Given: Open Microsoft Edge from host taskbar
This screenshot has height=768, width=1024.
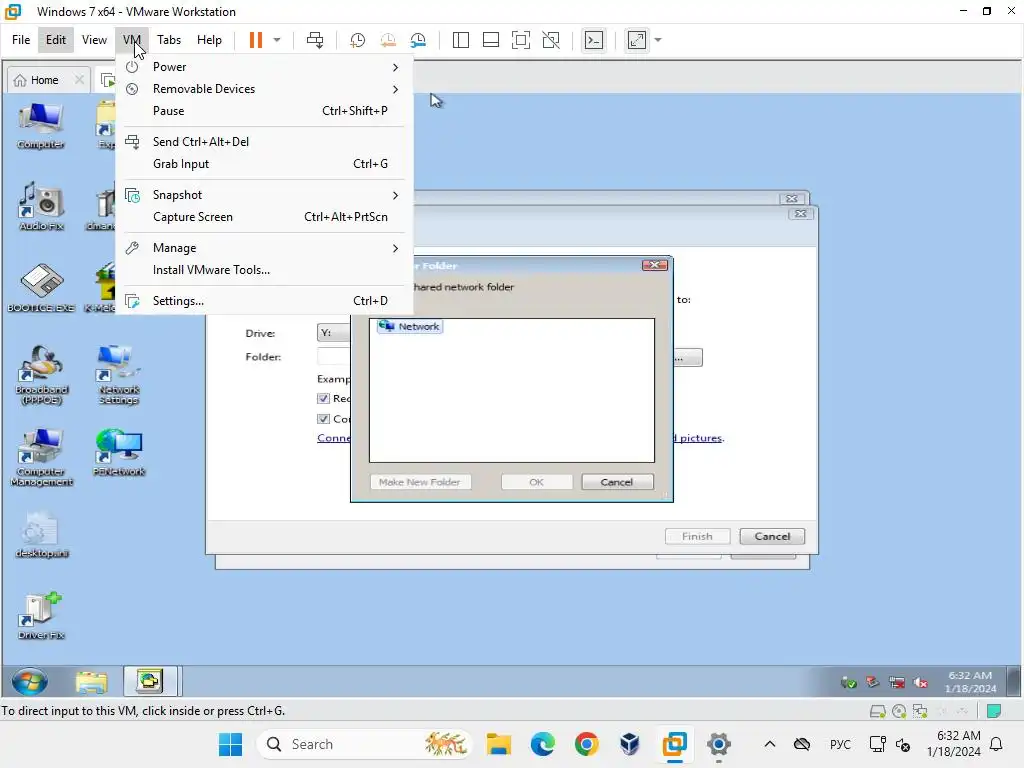Looking at the screenshot, I should (543, 744).
